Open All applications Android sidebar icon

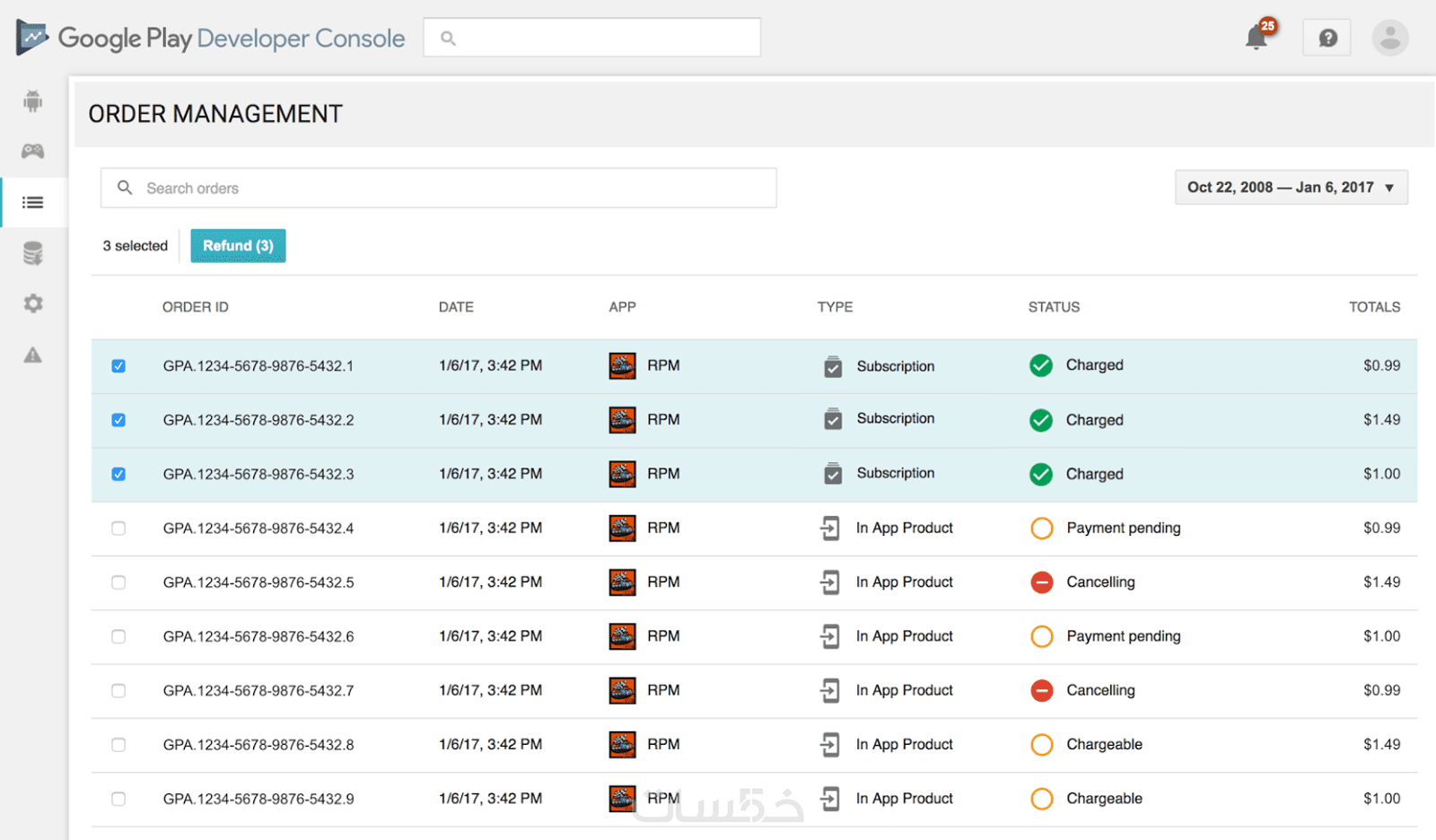[33, 101]
